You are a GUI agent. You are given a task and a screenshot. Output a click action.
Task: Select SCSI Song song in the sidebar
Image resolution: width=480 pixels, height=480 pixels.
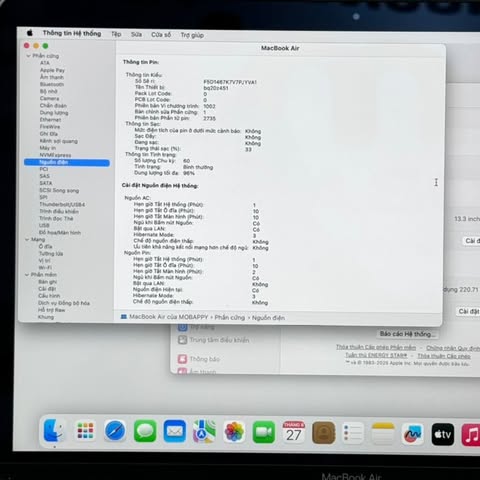click(x=59, y=190)
